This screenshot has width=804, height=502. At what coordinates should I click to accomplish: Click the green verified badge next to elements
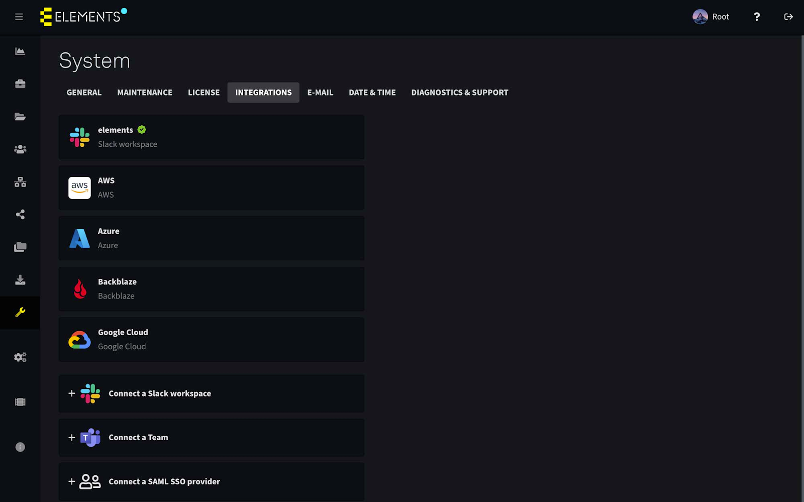(142, 130)
